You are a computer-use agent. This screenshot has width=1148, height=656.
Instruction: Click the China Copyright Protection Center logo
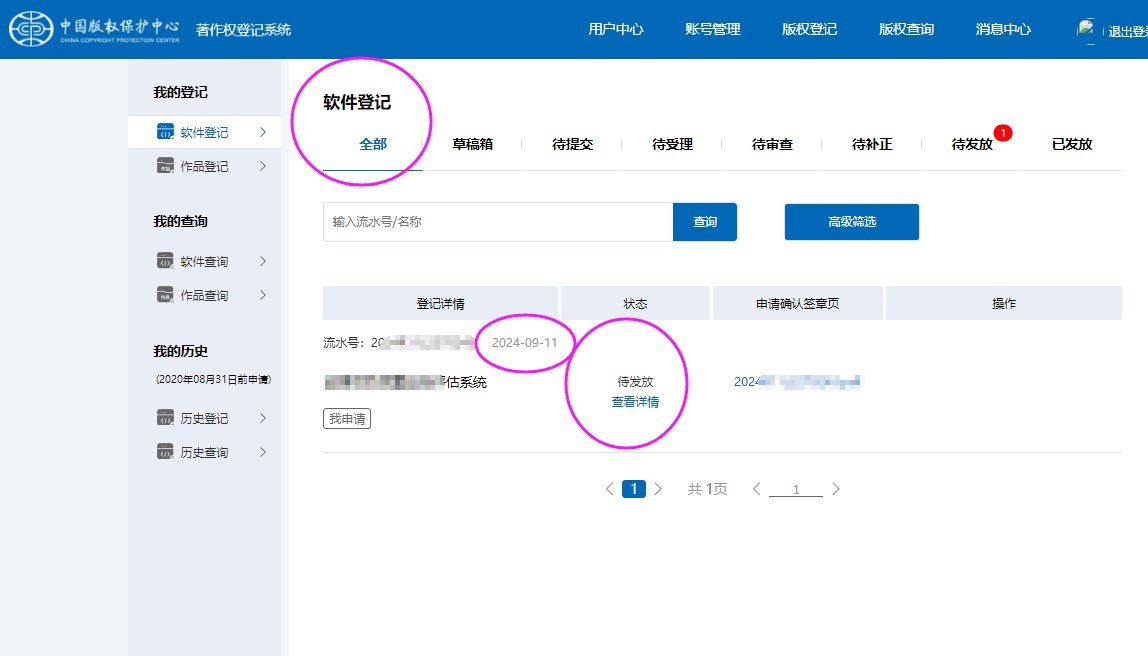(x=32, y=28)
